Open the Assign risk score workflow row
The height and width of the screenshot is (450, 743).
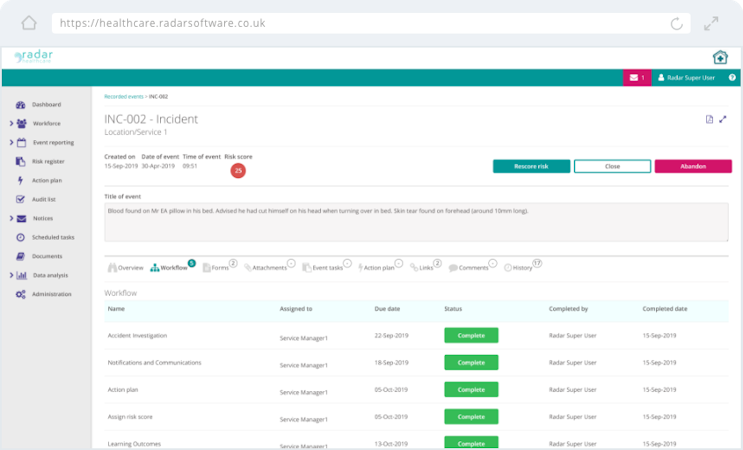[x=416, y=417]
